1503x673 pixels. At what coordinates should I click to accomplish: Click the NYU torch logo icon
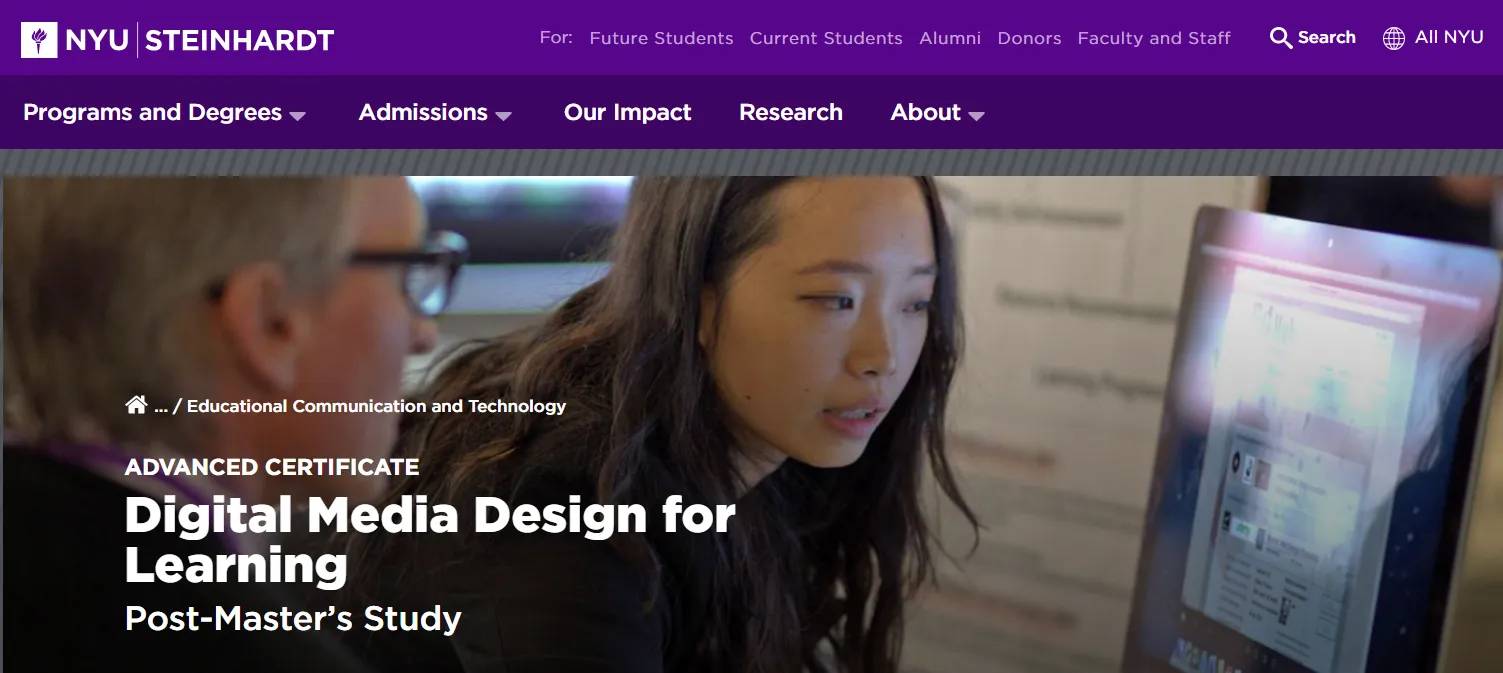point(39,40)
